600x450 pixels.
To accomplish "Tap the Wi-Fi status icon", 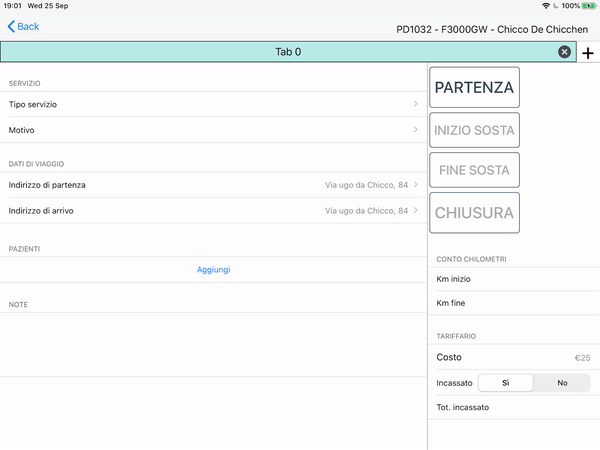I will pyautogui.click(x=546, y=6).
